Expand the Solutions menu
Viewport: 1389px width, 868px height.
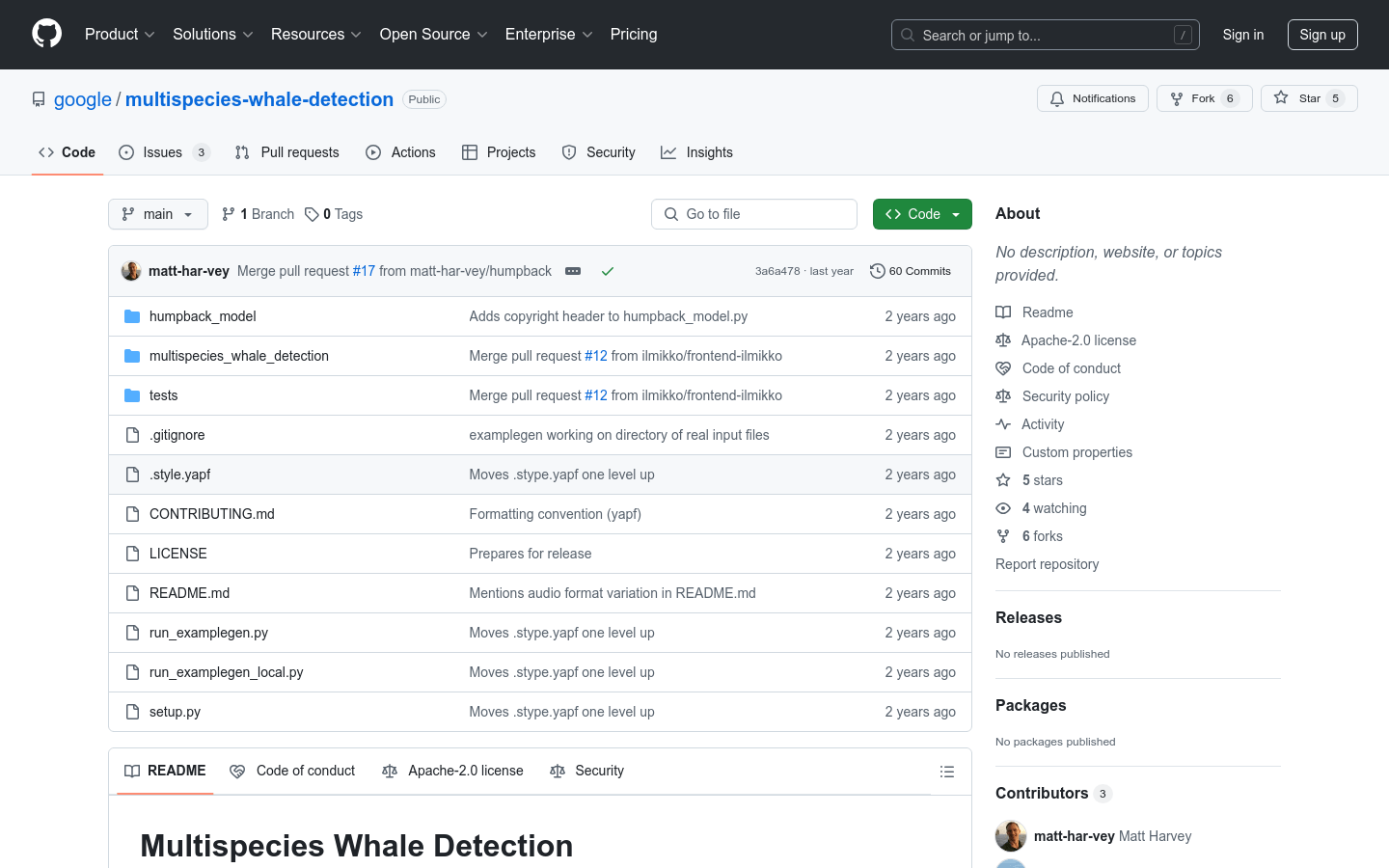point(213,34)
